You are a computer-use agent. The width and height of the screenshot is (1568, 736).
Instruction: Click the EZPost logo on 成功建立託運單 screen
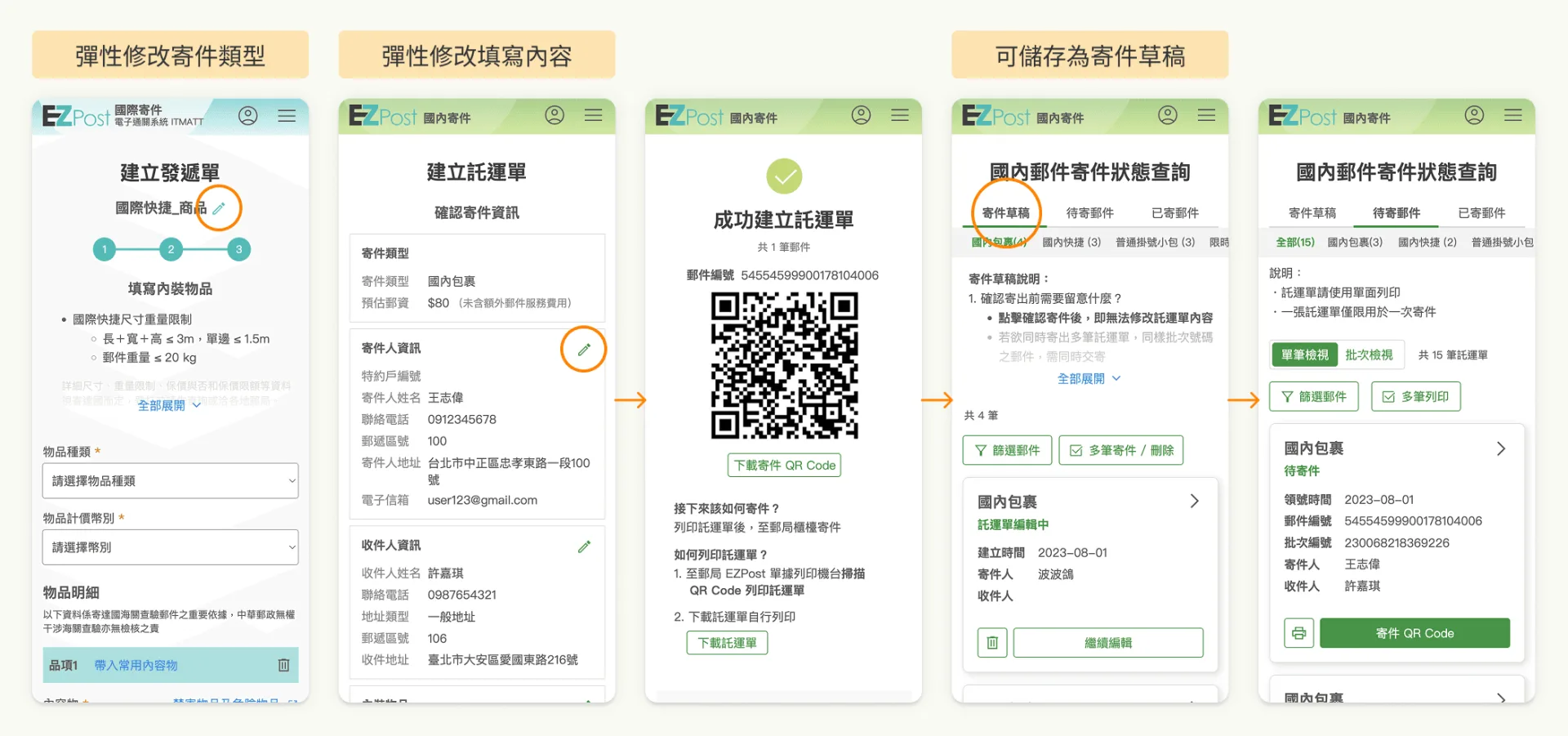point(688,116)
